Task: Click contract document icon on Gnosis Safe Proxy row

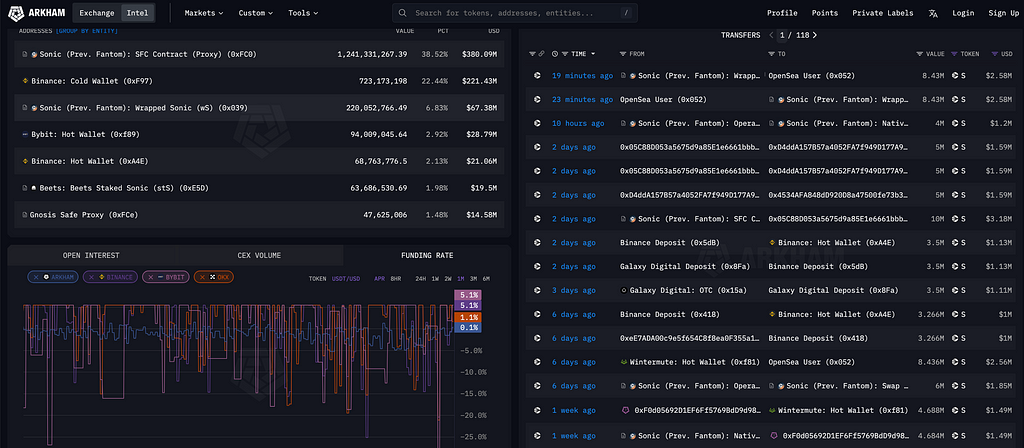Action: (x=25, y=215)
